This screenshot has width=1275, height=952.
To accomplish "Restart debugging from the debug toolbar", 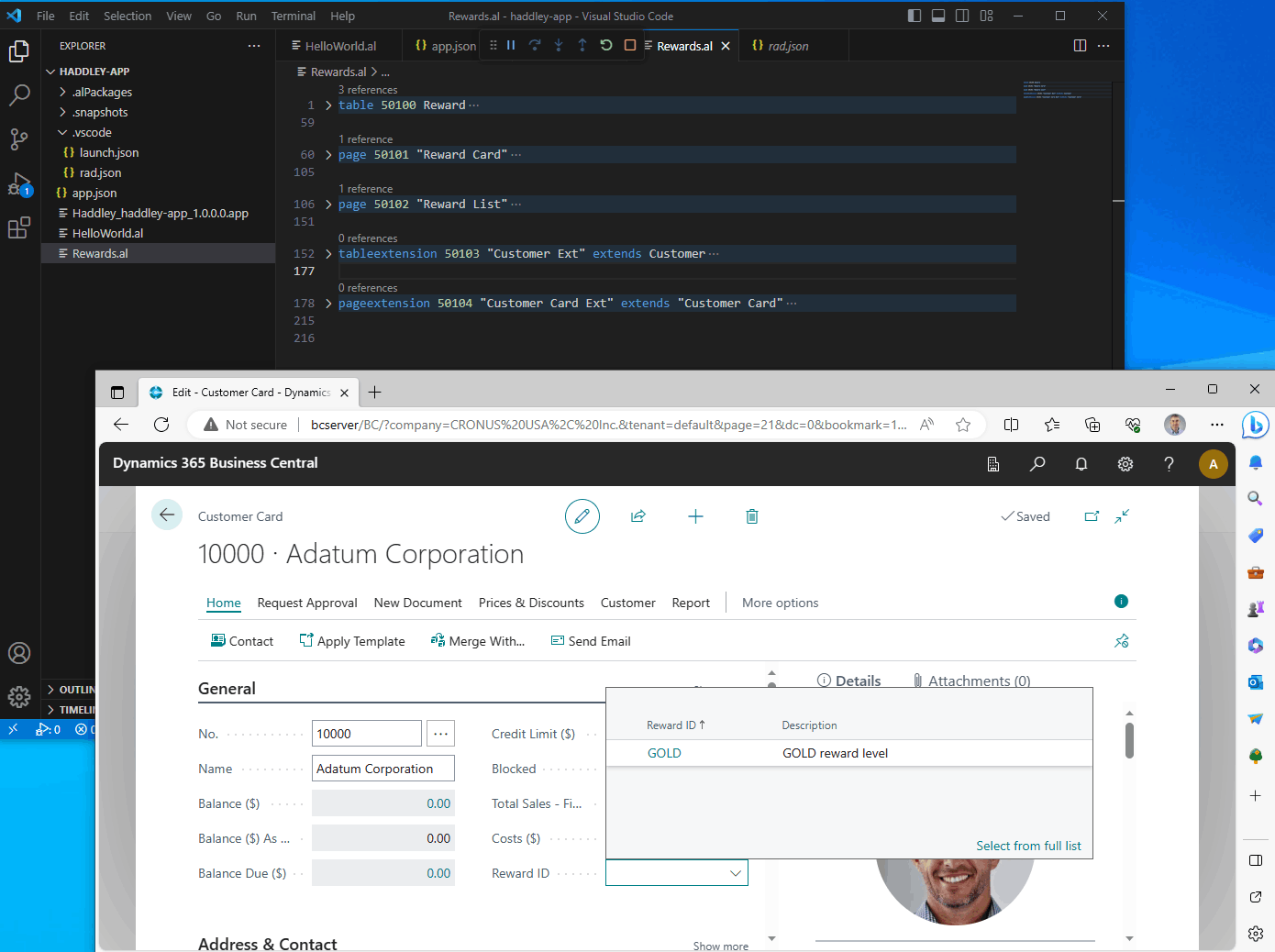I will [x=606, y=45].
